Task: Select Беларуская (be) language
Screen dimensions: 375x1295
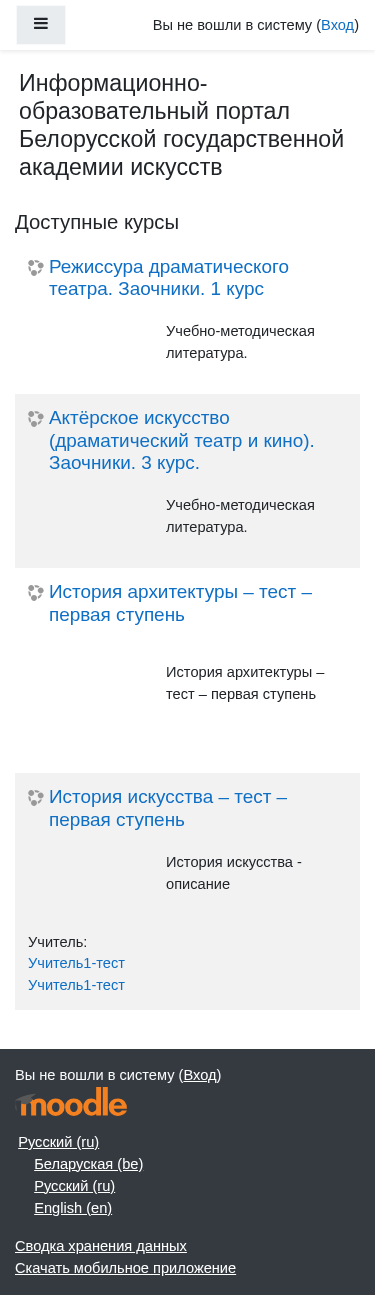Action: point(88,1164)
